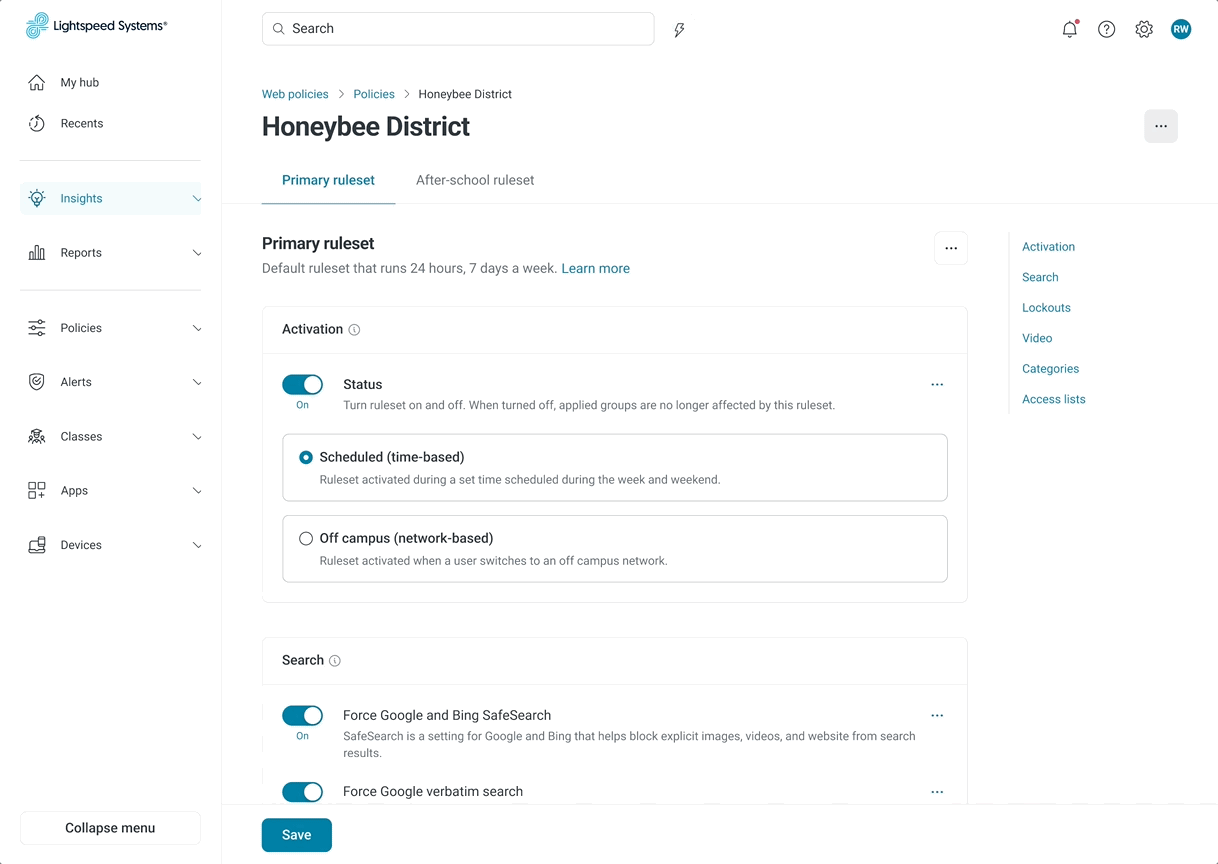The width and height of the screenshot is (1218, 864).
Task: Open the Primary ruleset more options button
Action: point(951,248)
